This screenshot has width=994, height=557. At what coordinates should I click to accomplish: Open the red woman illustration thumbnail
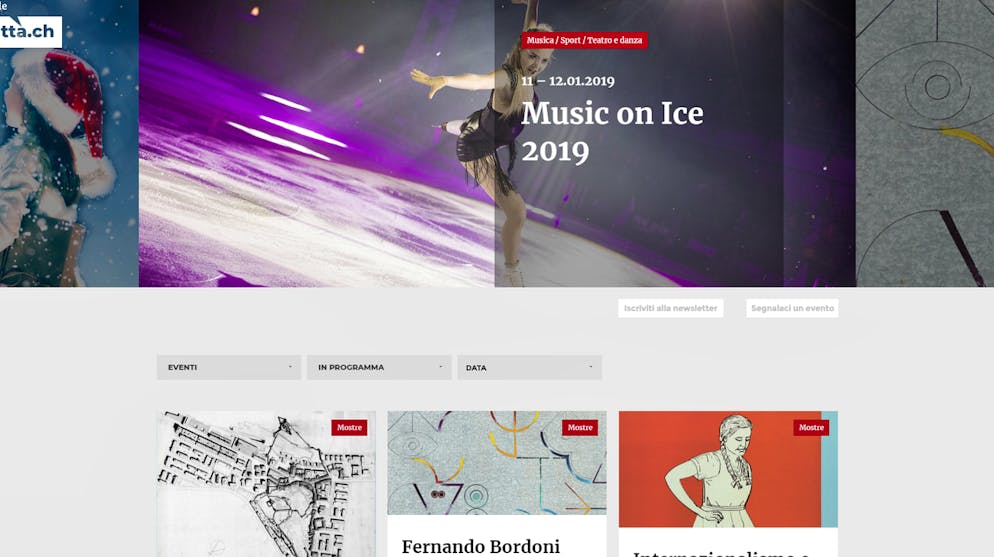click(x=728, y=469)
